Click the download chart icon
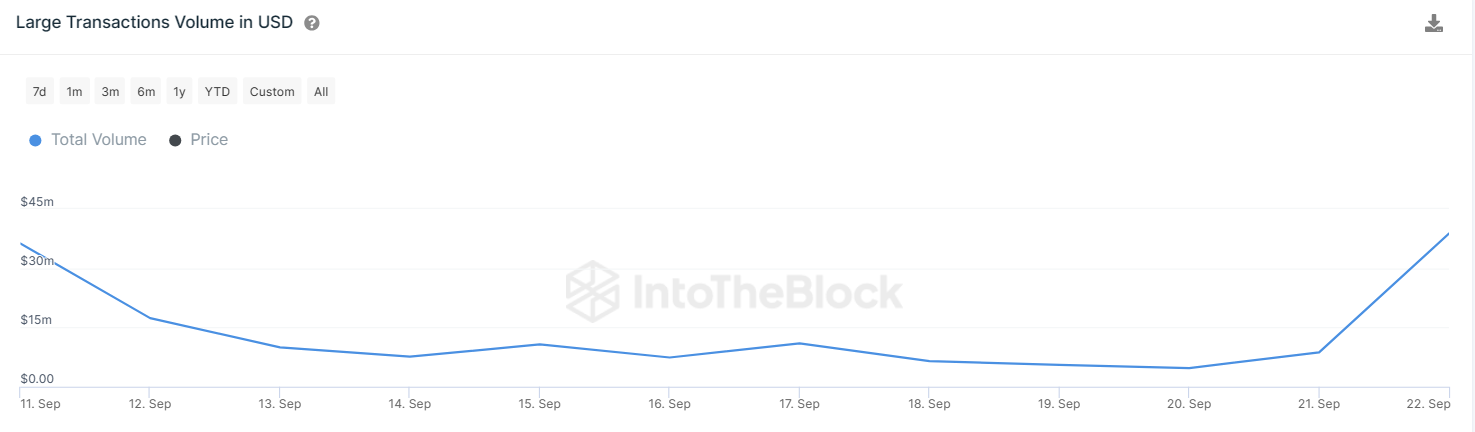This screenshot has height=432, width=1475. (1434, 24)
